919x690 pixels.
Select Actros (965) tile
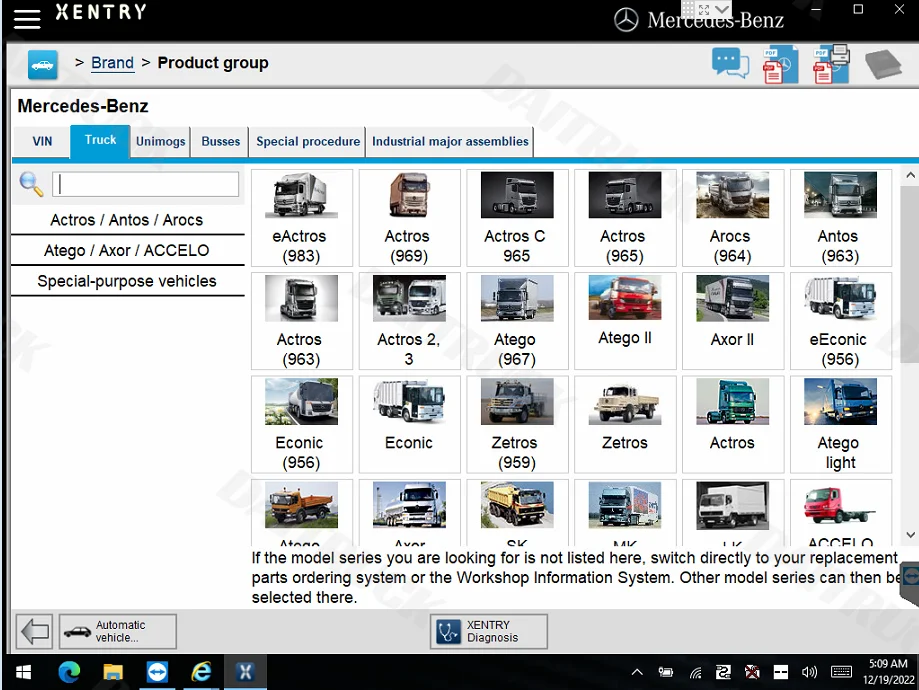[625, 218]
